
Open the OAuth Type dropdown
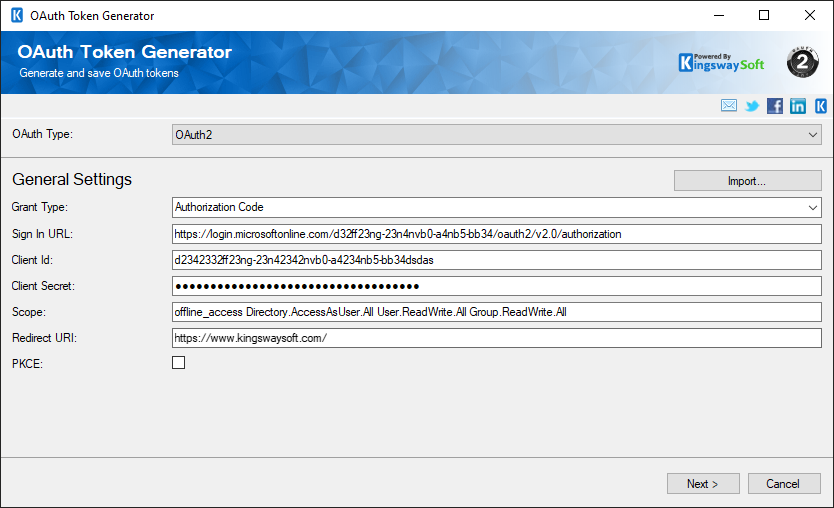point(497,135)
